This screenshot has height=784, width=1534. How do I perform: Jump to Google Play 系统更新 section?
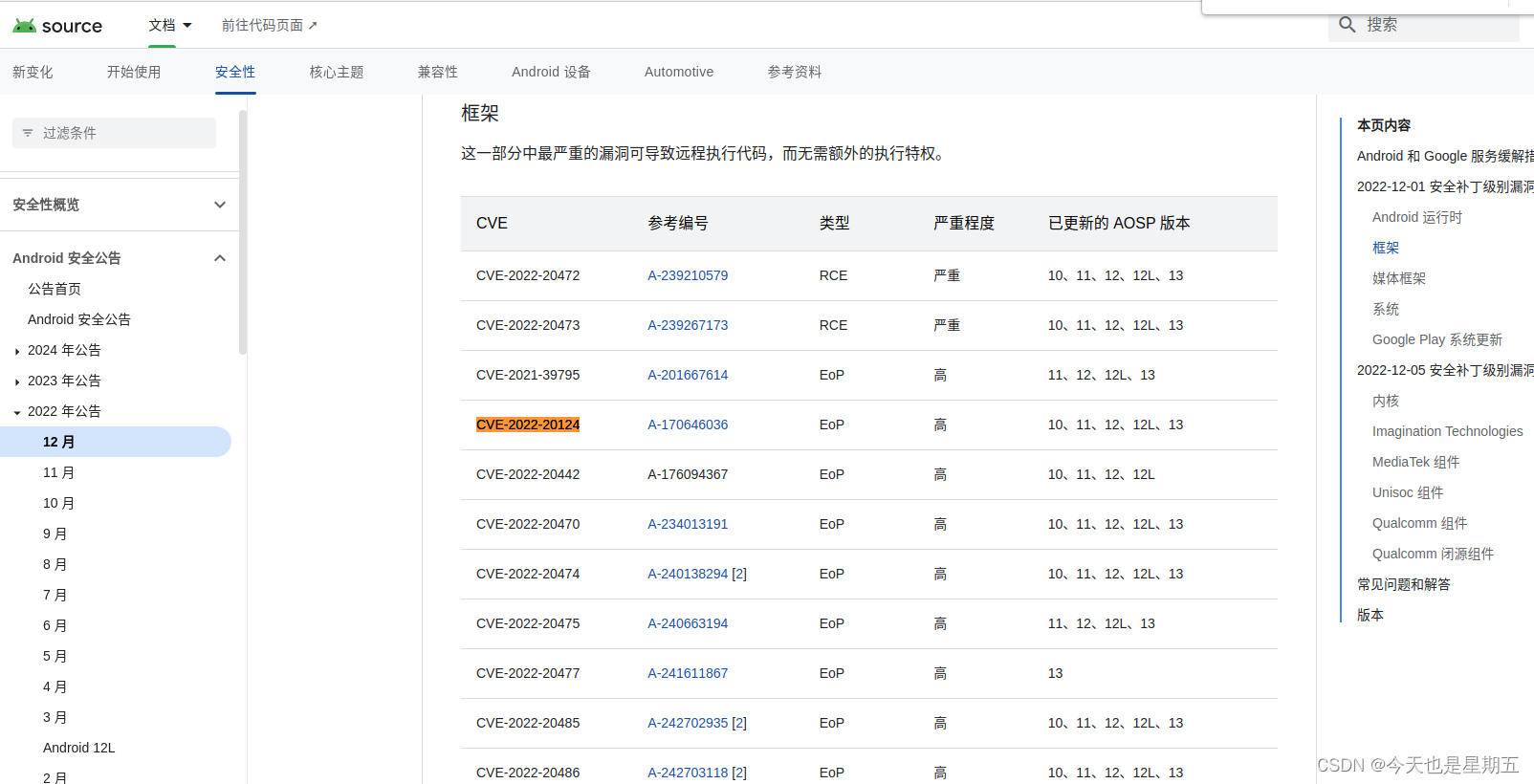1437,339
